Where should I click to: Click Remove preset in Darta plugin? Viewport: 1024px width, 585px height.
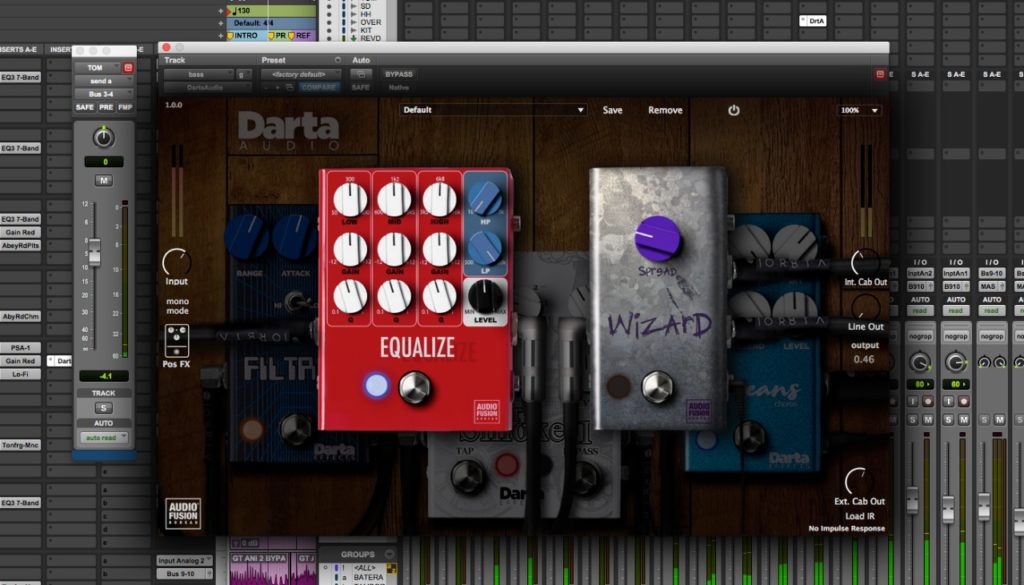[665, 110]
